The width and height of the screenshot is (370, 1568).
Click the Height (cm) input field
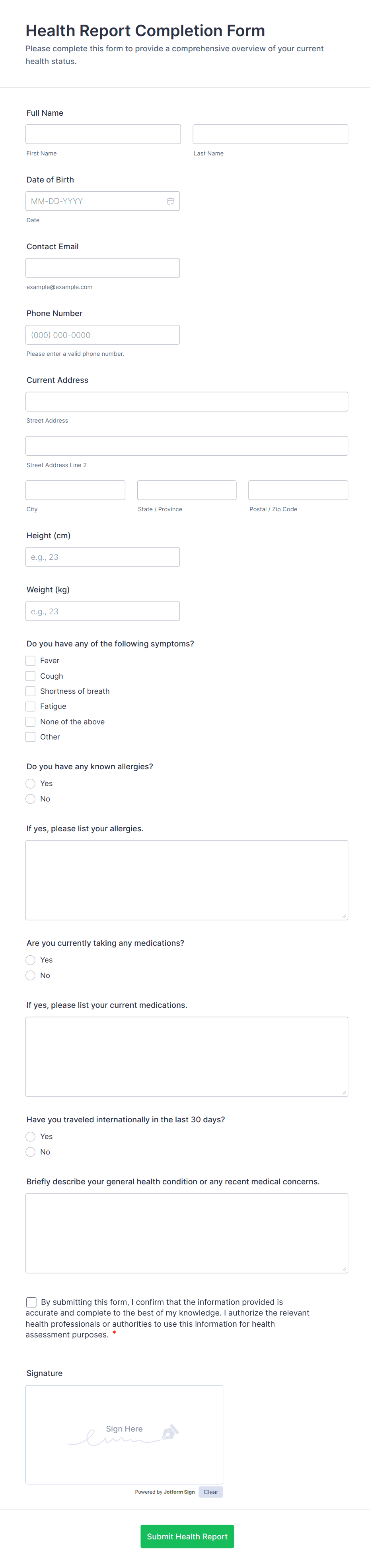(x=102, y=556)
